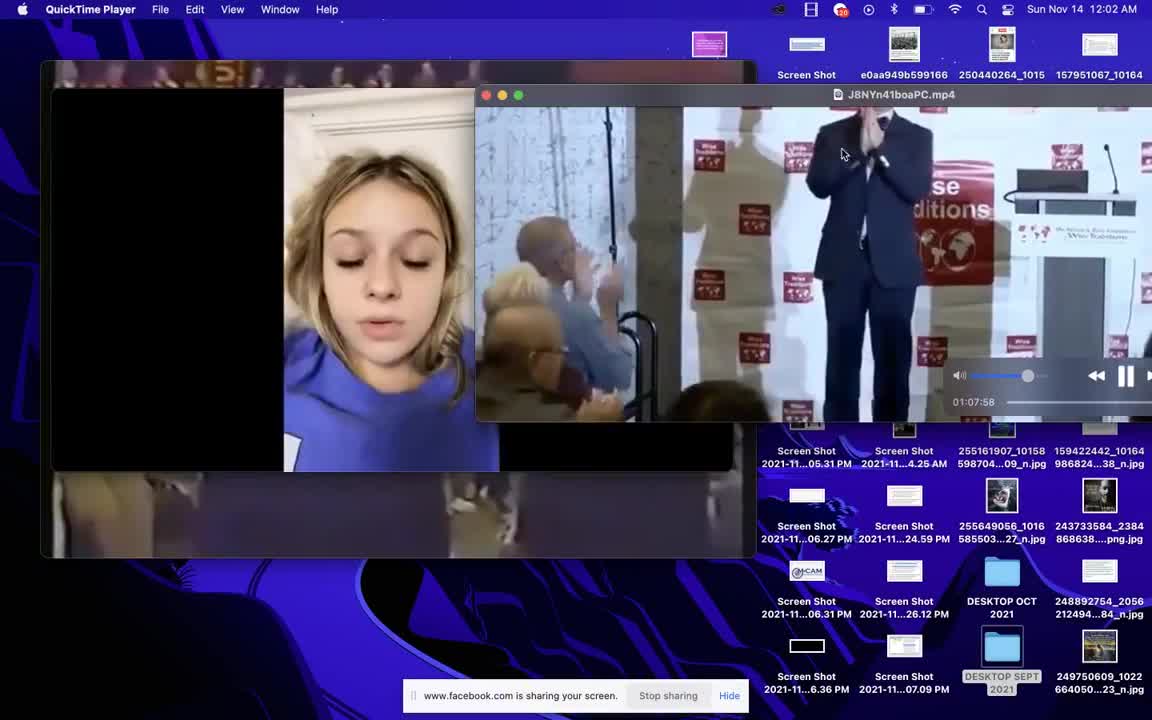The width and height of the screenshot is (1152, 720).
Task: Open Control Center
Action: pyautogui.click(x=1008, y=10)
